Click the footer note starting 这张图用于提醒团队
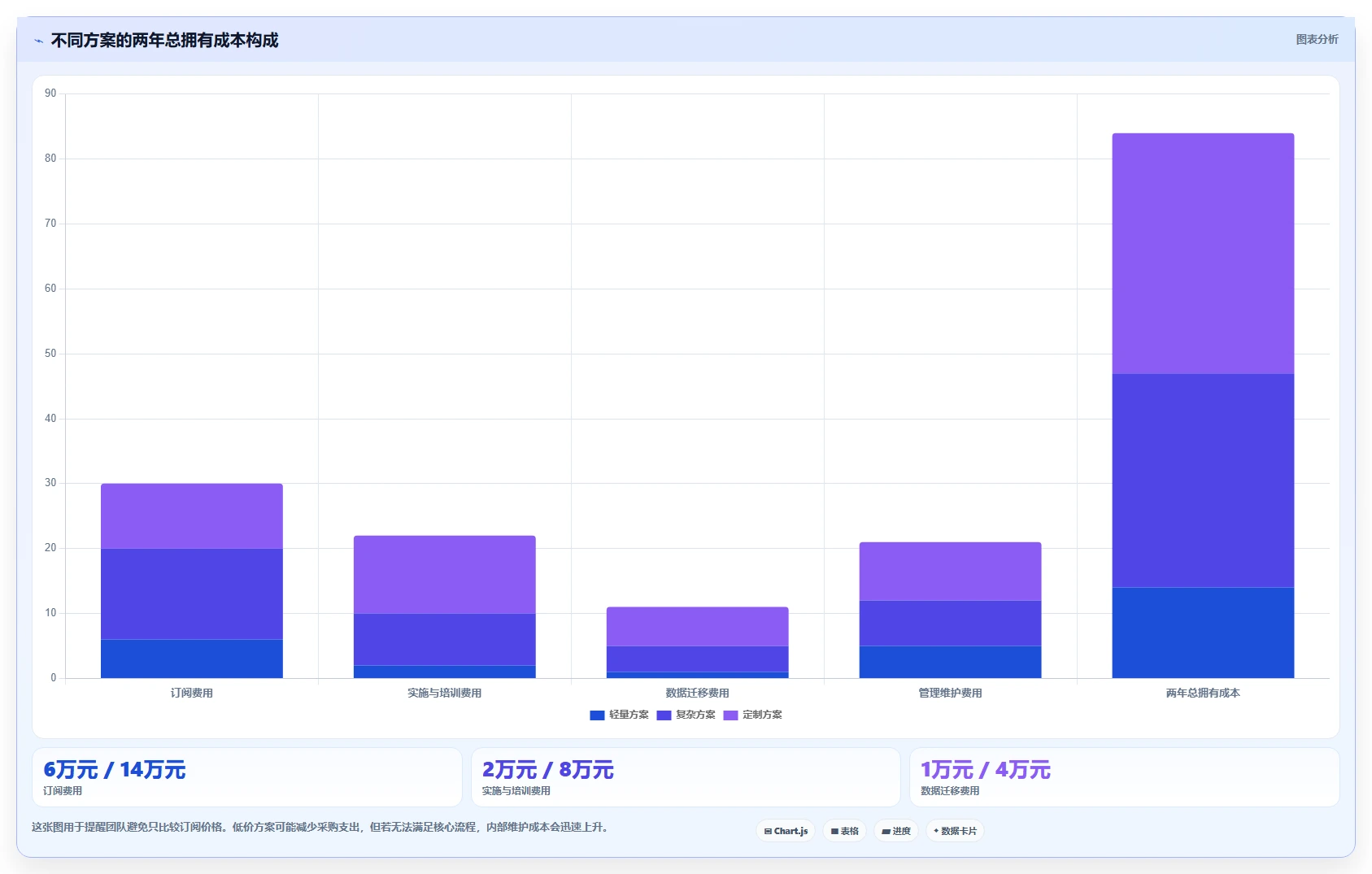The width and height of the screenshot is (1372, 874). point(320,827)
